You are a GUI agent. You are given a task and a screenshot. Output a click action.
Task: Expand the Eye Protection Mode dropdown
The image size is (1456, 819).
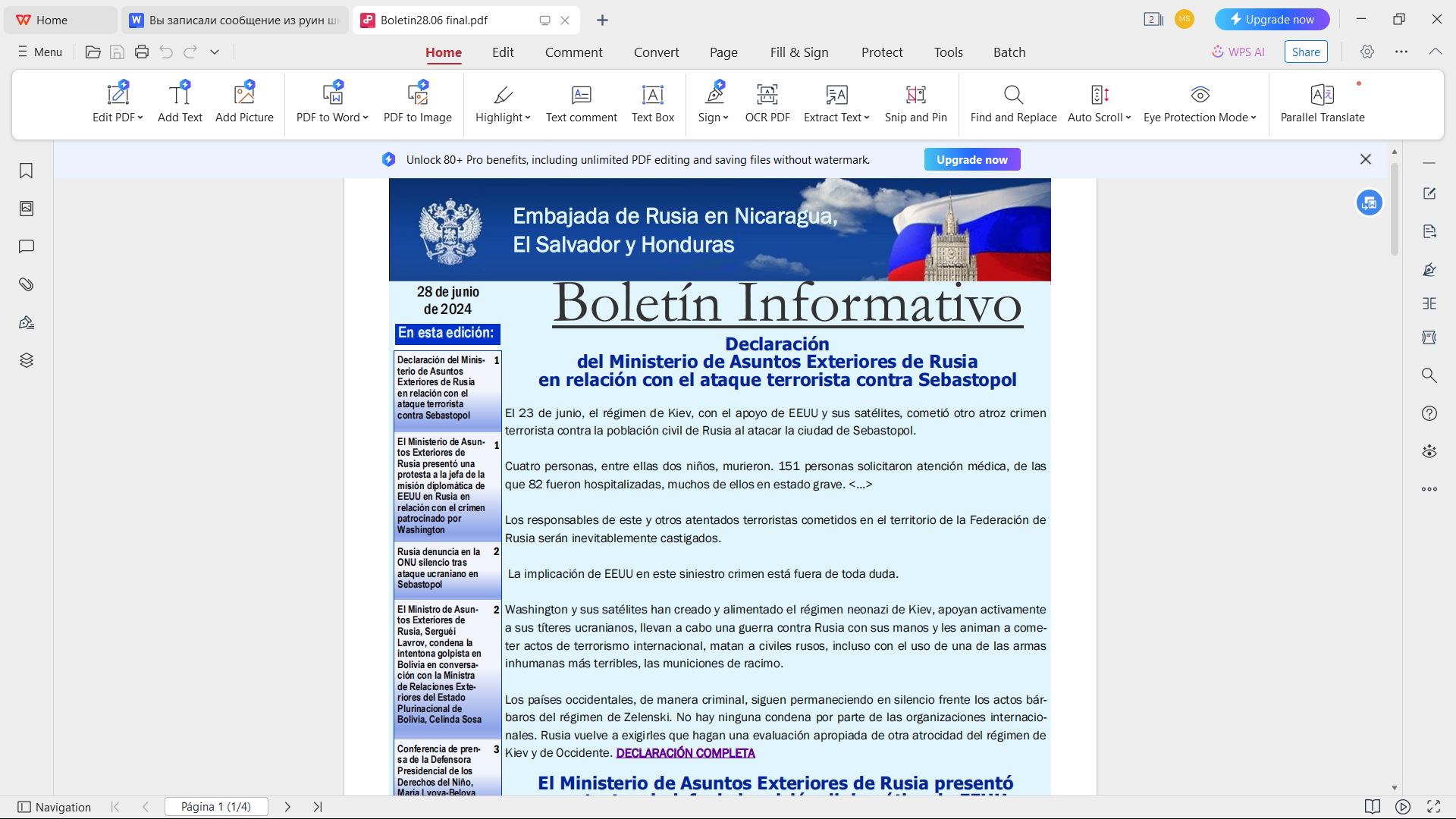tap(1254, 118)
